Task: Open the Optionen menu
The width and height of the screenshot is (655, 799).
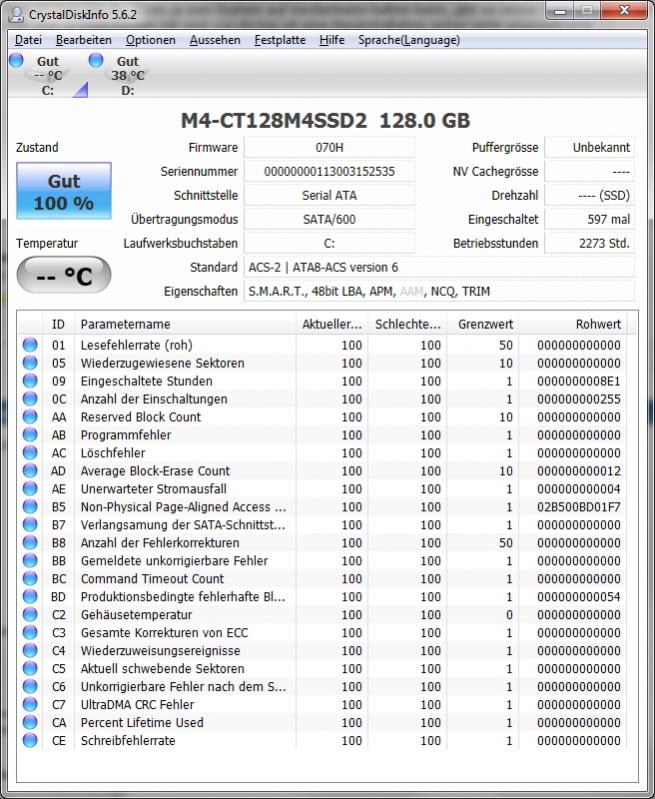Action: coord(150,40)
